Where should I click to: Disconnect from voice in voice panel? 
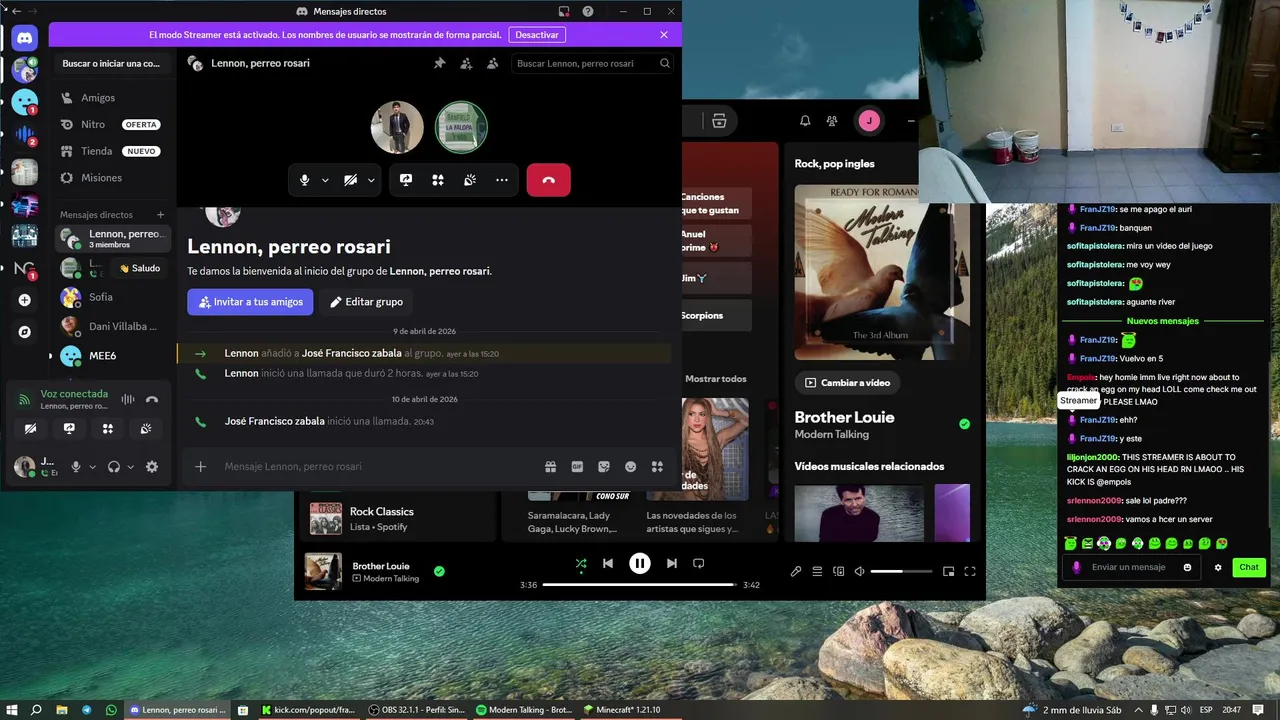[152, 400]
